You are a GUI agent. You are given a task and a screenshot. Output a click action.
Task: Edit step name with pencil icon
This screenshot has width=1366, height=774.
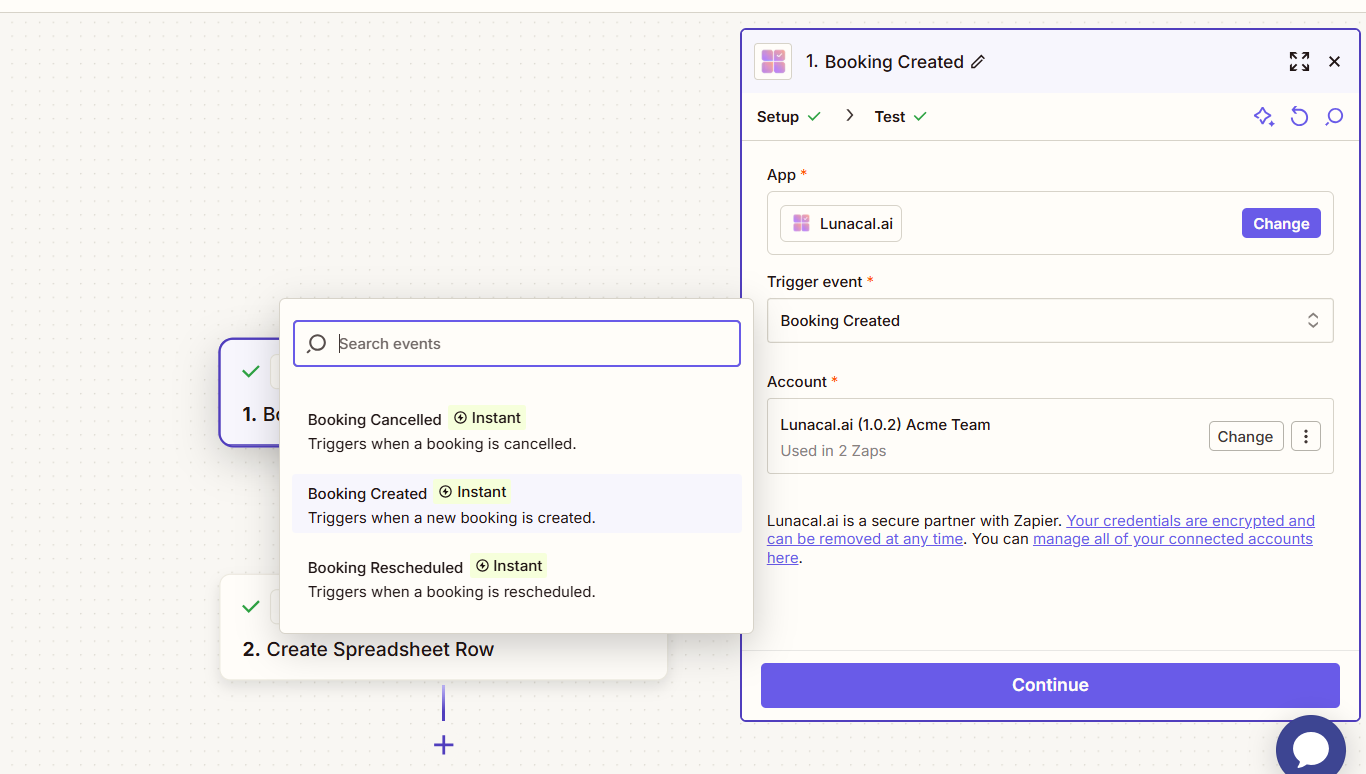click(x=978, y=62)
